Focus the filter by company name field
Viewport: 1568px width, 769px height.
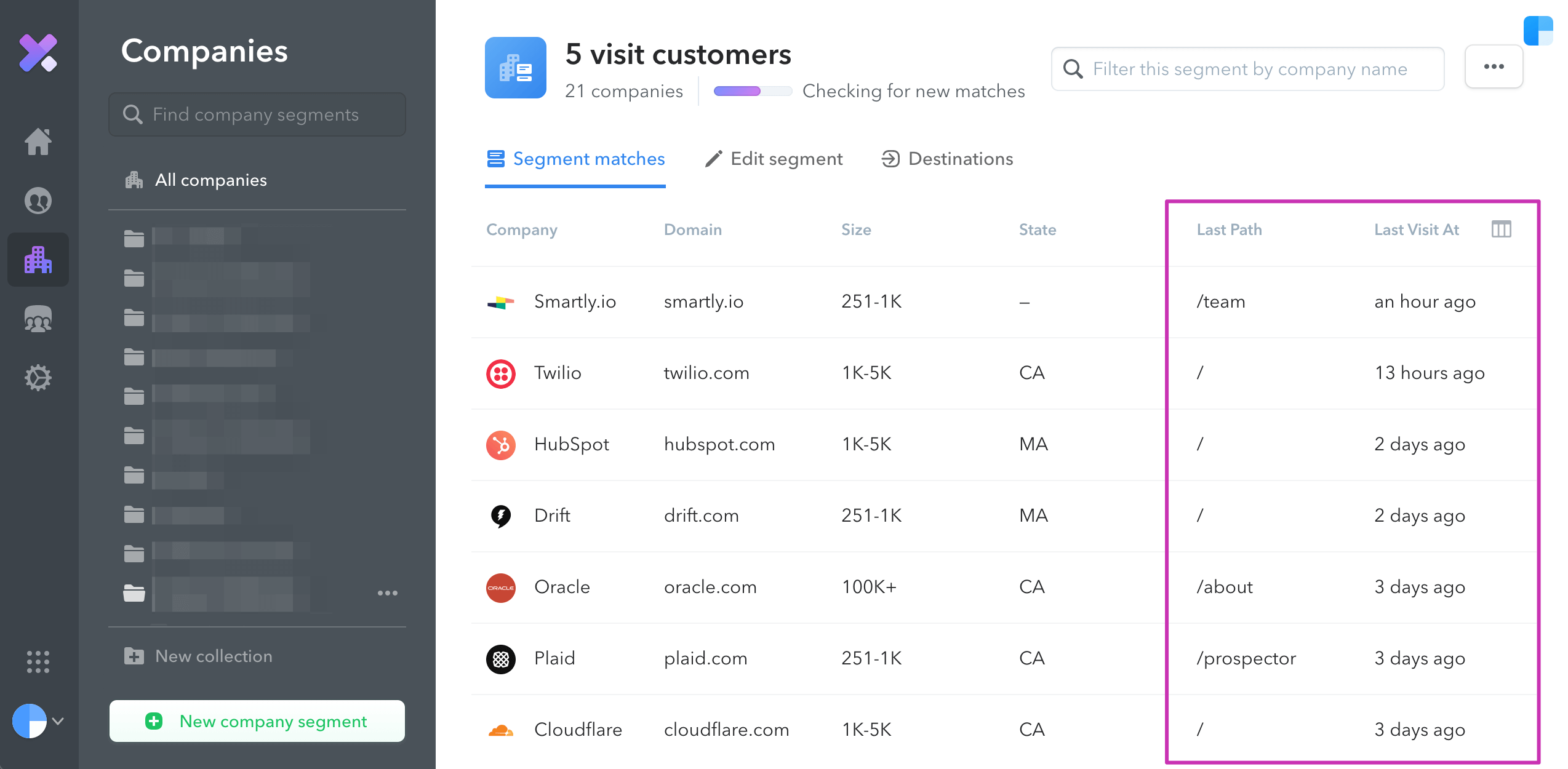1249,69
